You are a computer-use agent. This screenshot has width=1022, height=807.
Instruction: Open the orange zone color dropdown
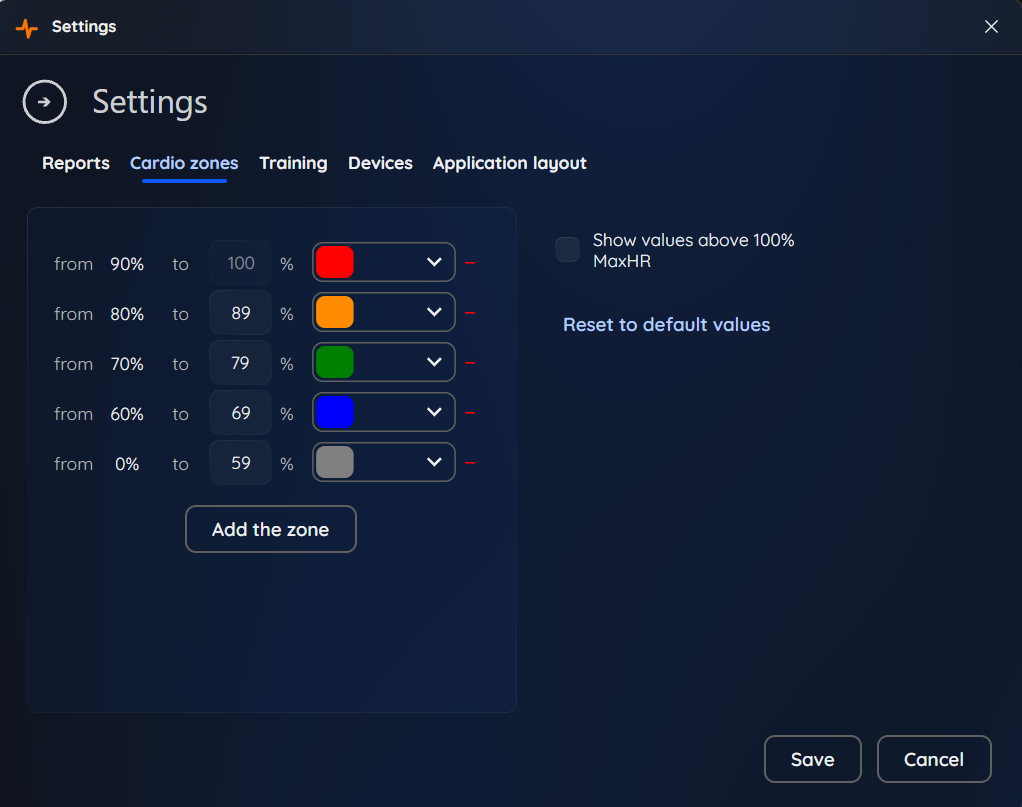(x=384, y=312)
